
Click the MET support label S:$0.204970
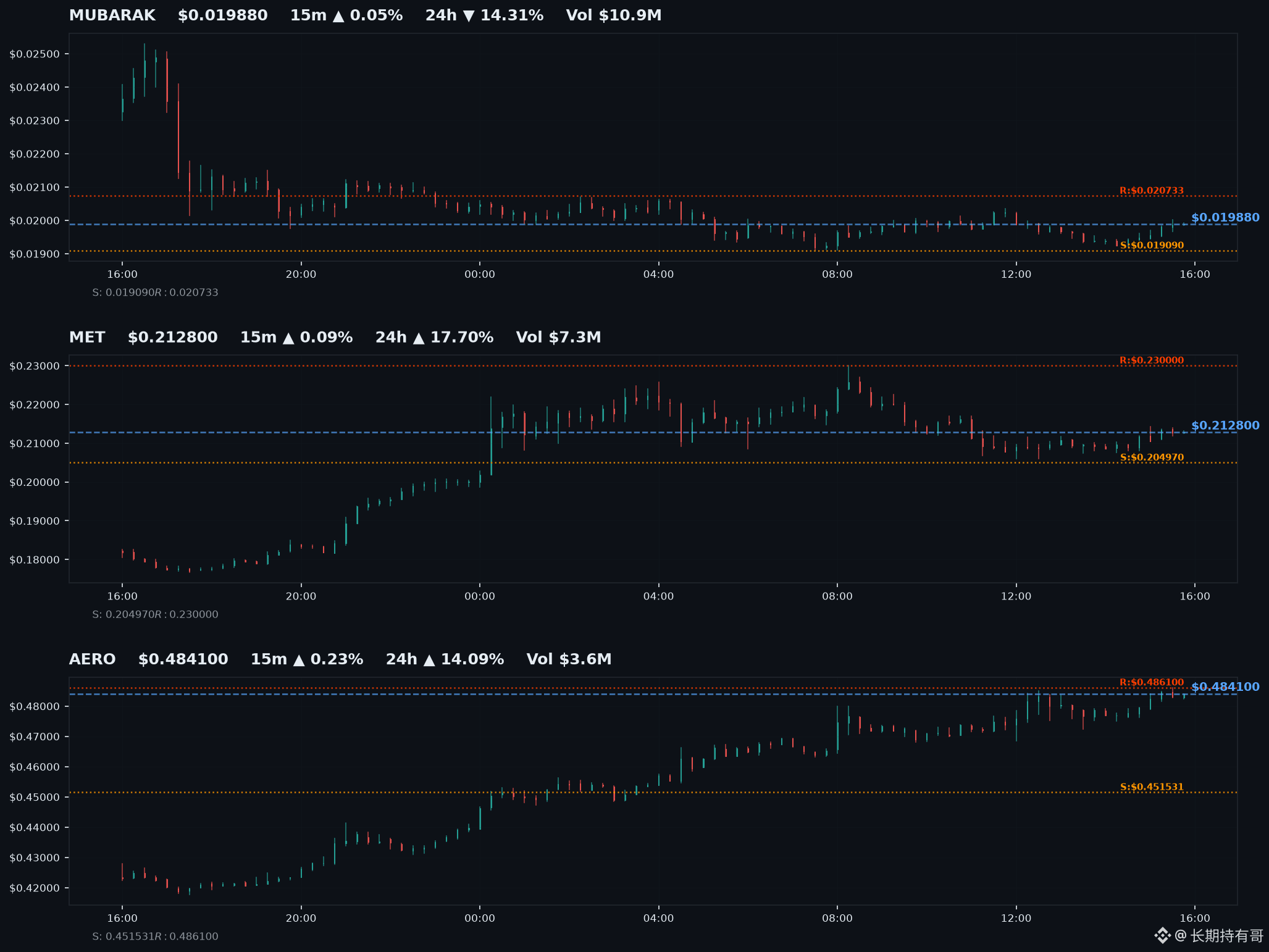1152,457
